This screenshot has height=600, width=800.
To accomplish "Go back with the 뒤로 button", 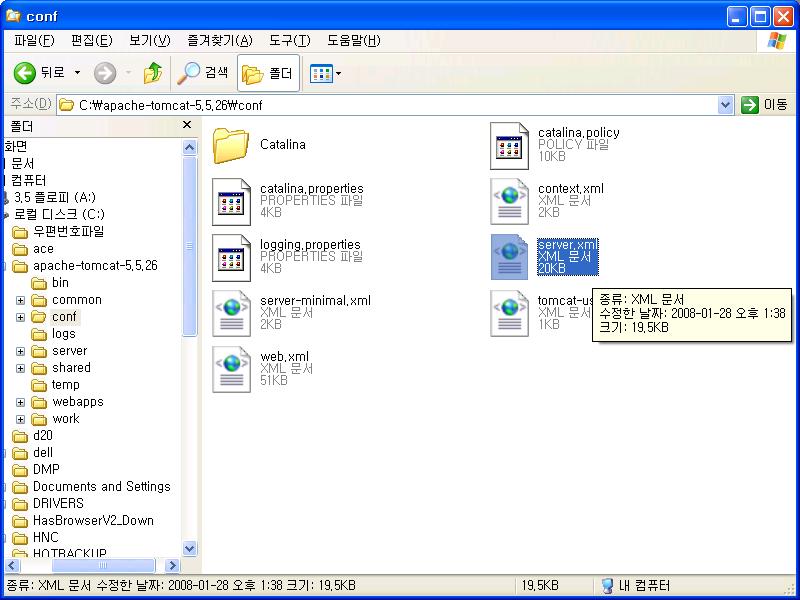I will pyautogui.click(x=39, y=73).
